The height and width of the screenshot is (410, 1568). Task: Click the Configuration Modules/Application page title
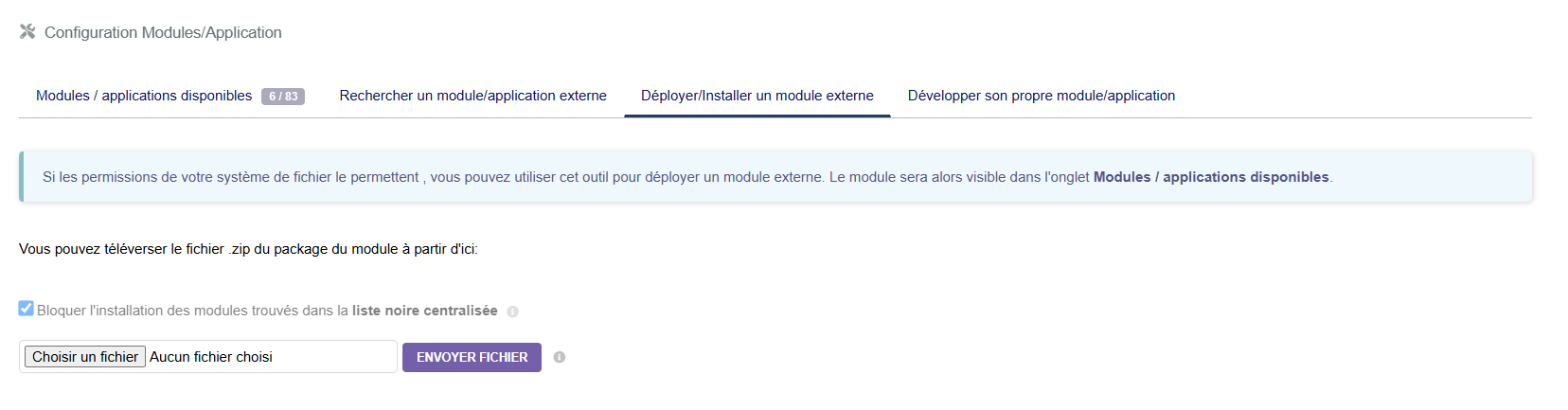(x=163, y=33)
